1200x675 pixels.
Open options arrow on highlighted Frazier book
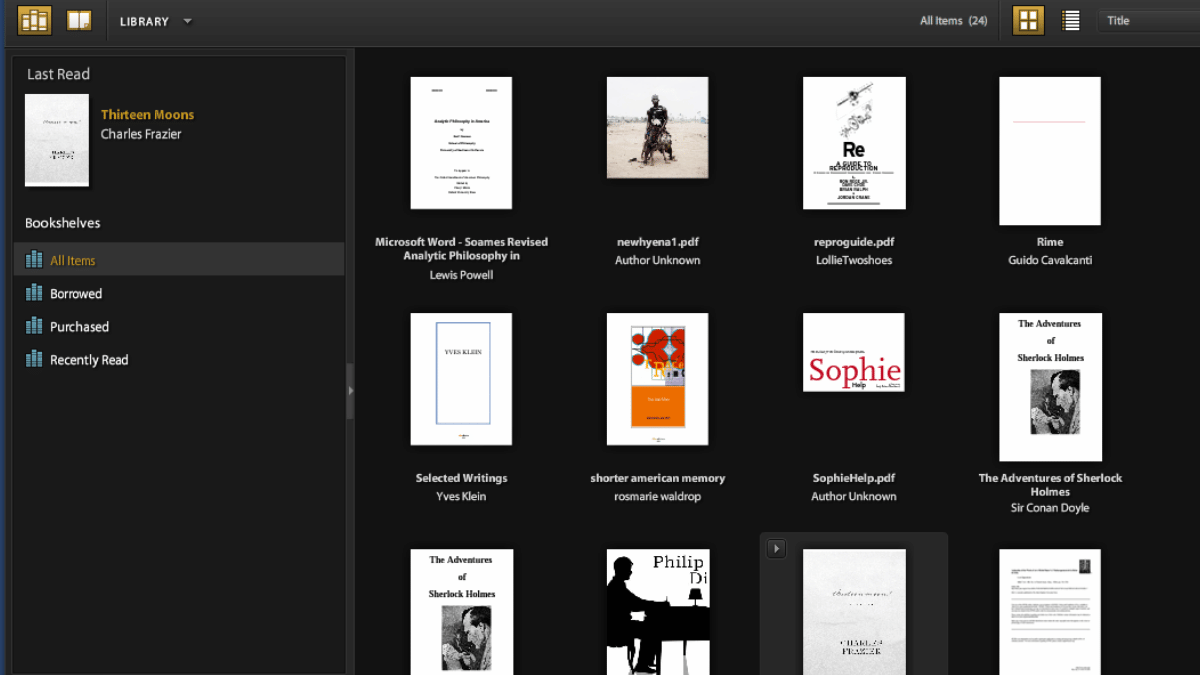[x=777, y=548]
